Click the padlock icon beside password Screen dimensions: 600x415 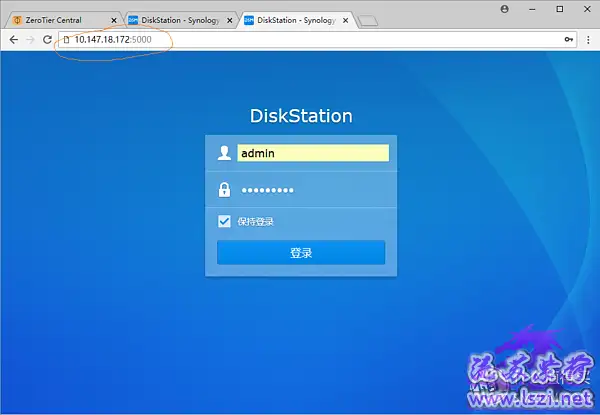(224, 190)
